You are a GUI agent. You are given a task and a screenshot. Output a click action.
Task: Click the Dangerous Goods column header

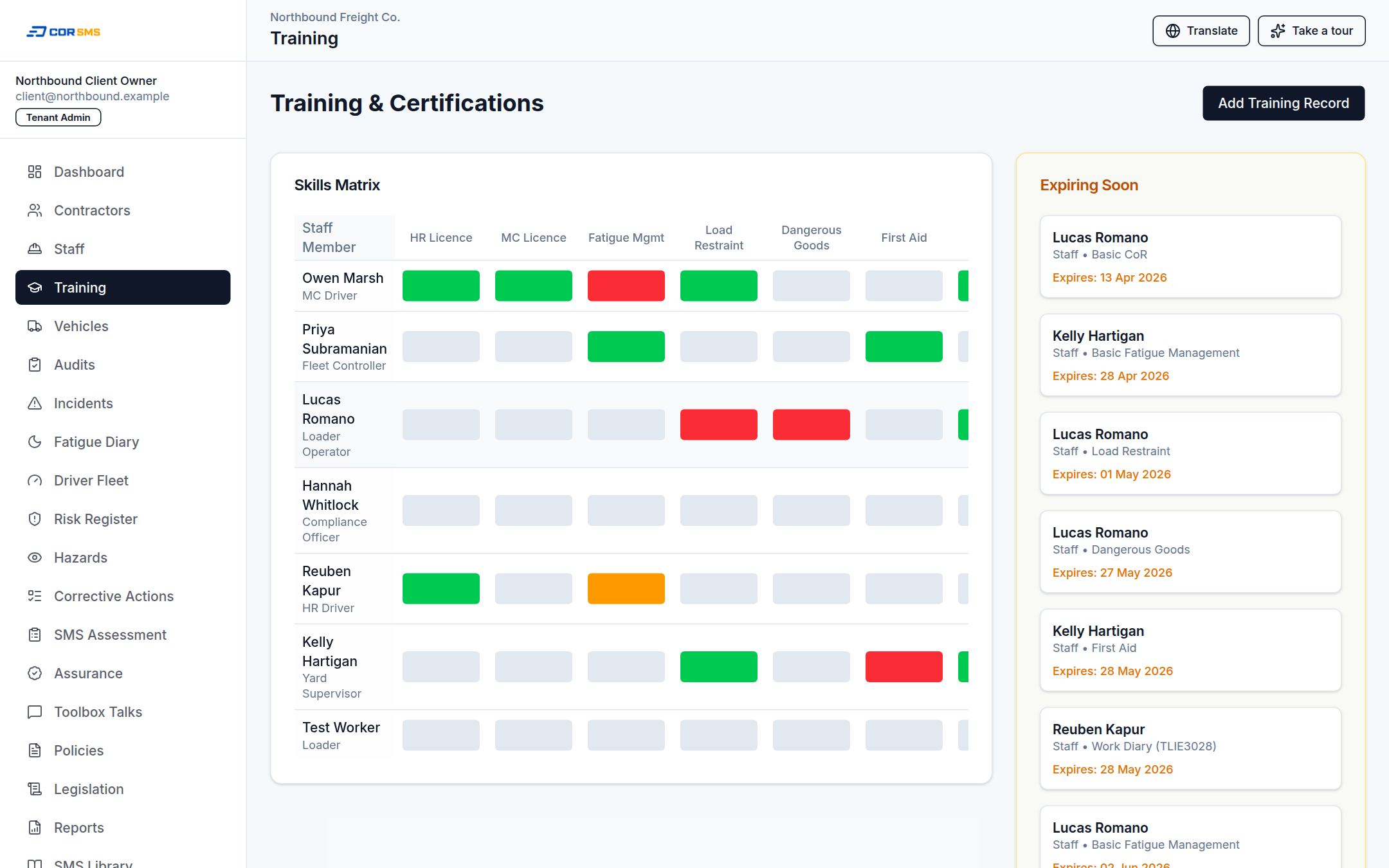coord(812,238)
